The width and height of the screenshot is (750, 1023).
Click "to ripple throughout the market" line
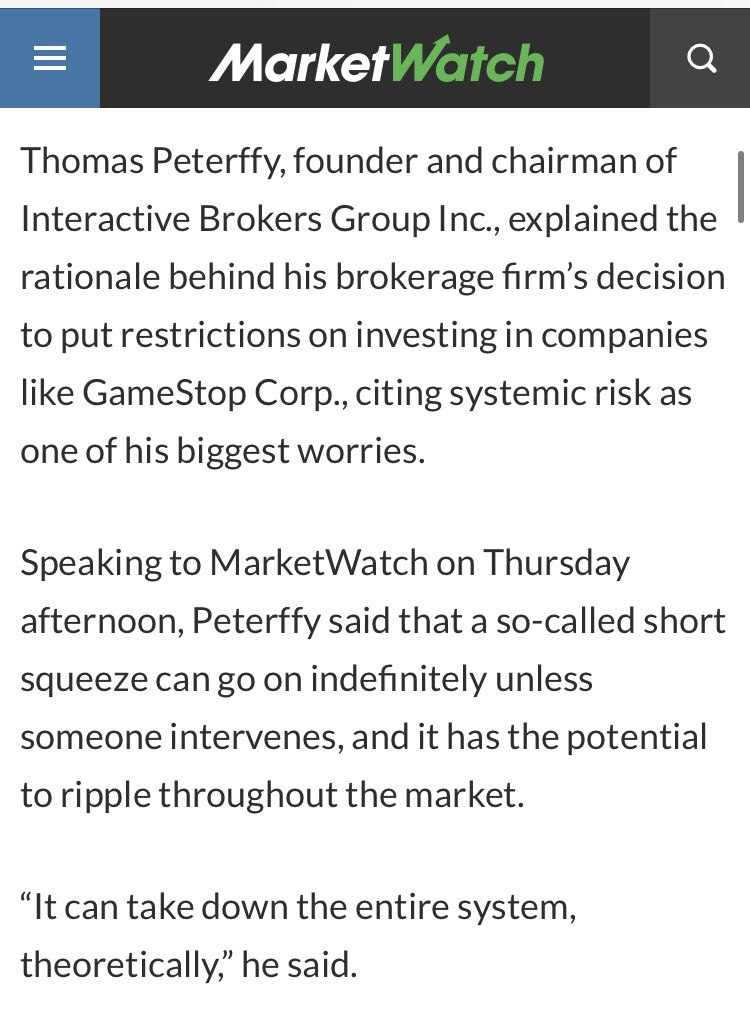coord(271,796)
